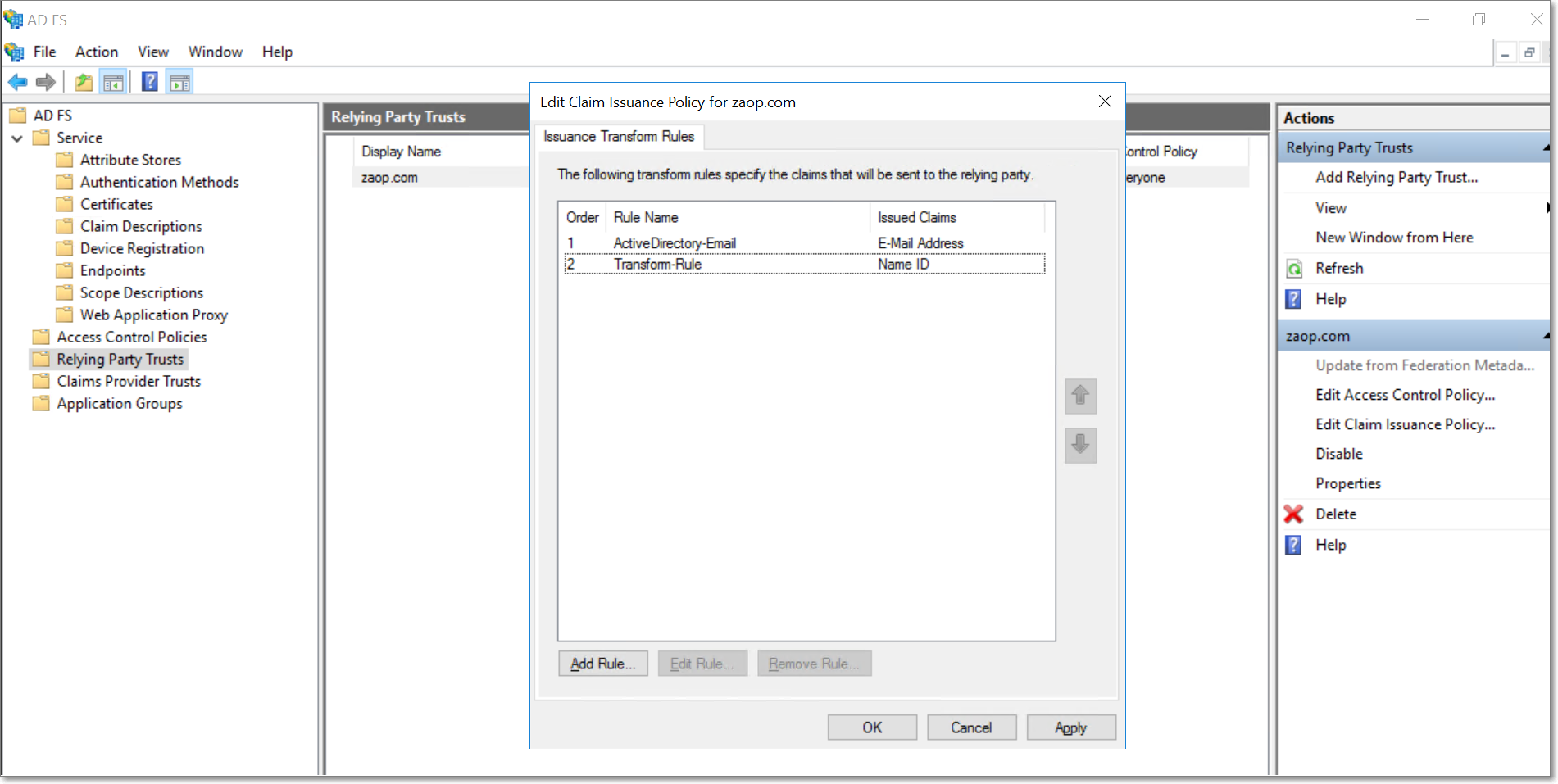
Task: Select the Issuance Transform Rules tab
Action: click(619, 137)
